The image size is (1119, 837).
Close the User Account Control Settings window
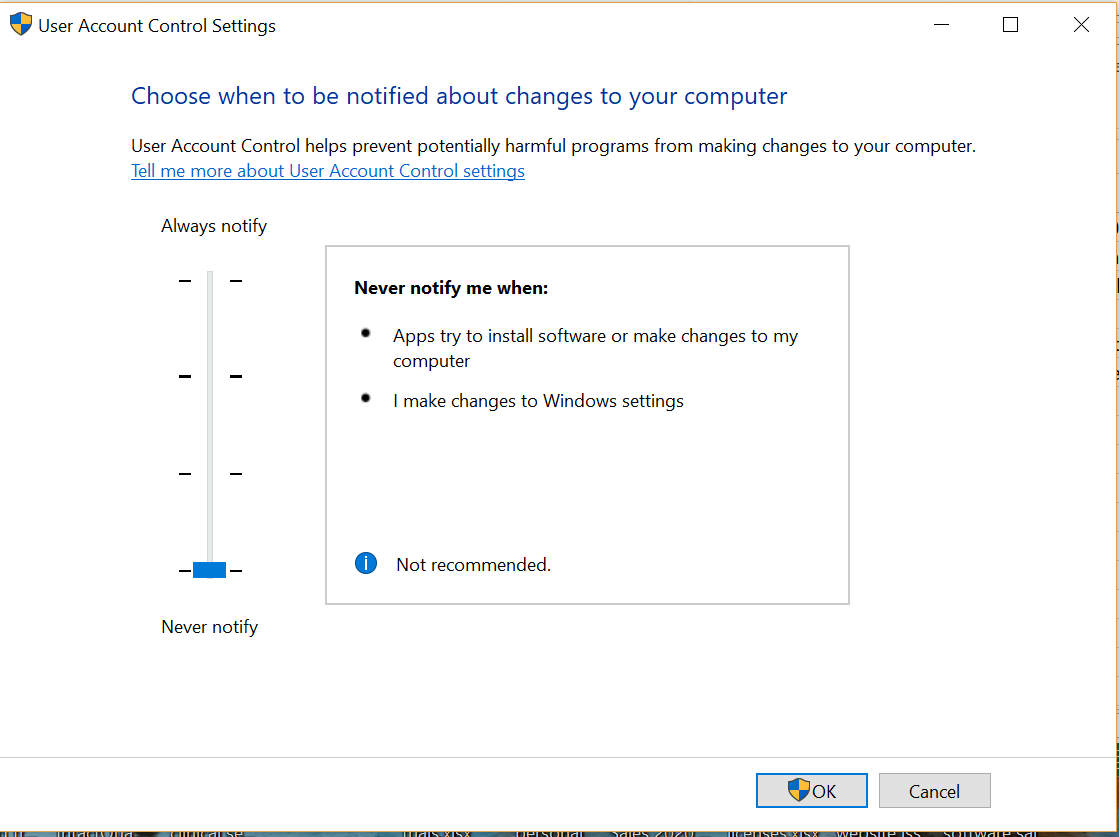point(1081,25)
